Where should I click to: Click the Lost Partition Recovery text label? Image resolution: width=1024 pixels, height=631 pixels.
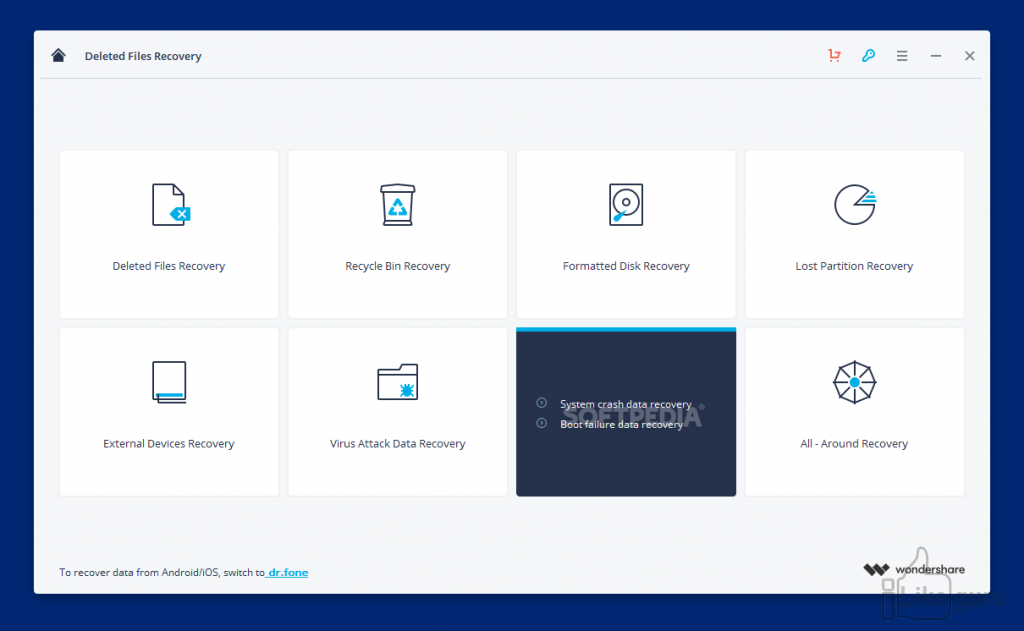pyautogui.click(x=854, y=266)
